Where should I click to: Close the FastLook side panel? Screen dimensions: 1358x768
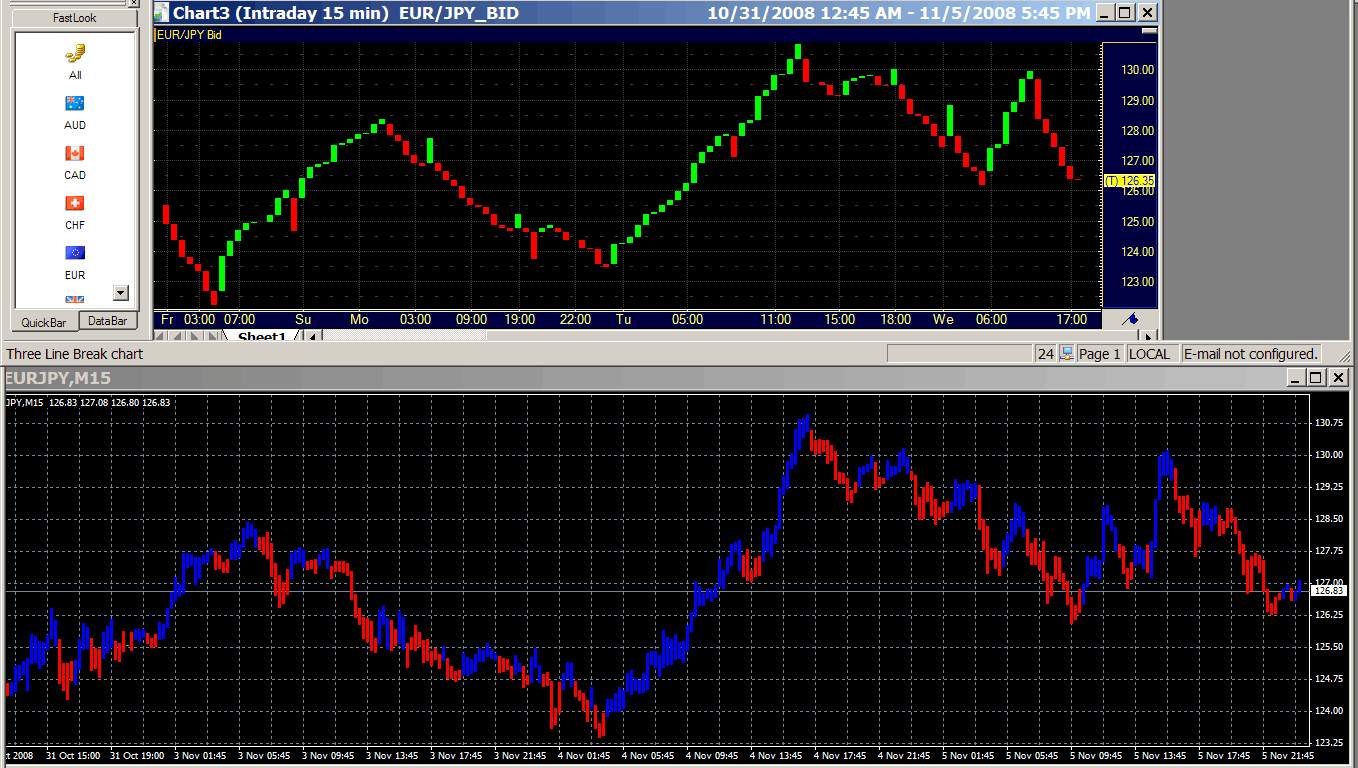pos(136,3)
